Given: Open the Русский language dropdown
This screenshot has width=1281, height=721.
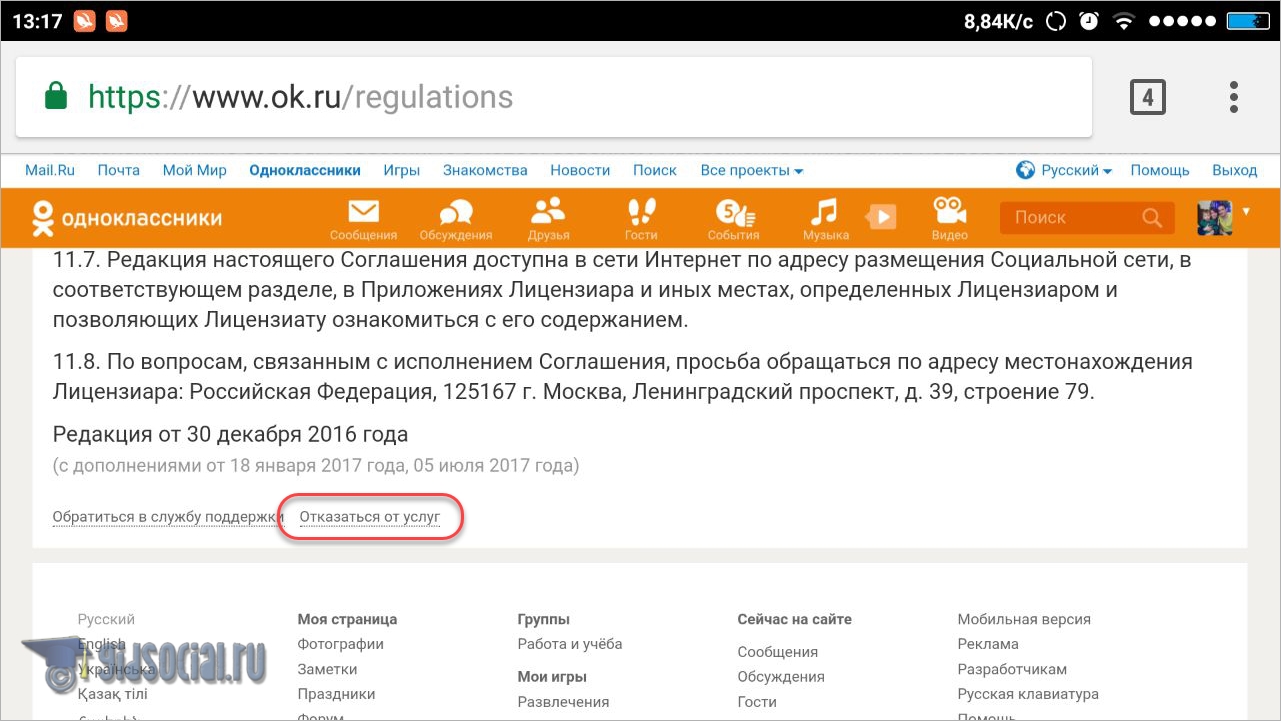Looking at the screenshot, I should [x=1065, y=170].
